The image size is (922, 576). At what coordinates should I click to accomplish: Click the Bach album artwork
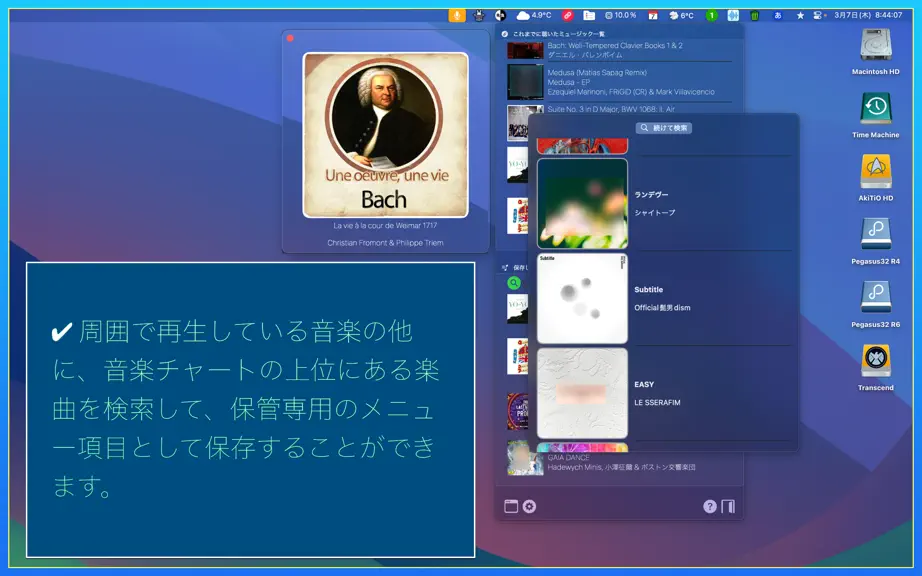(386, 135)
